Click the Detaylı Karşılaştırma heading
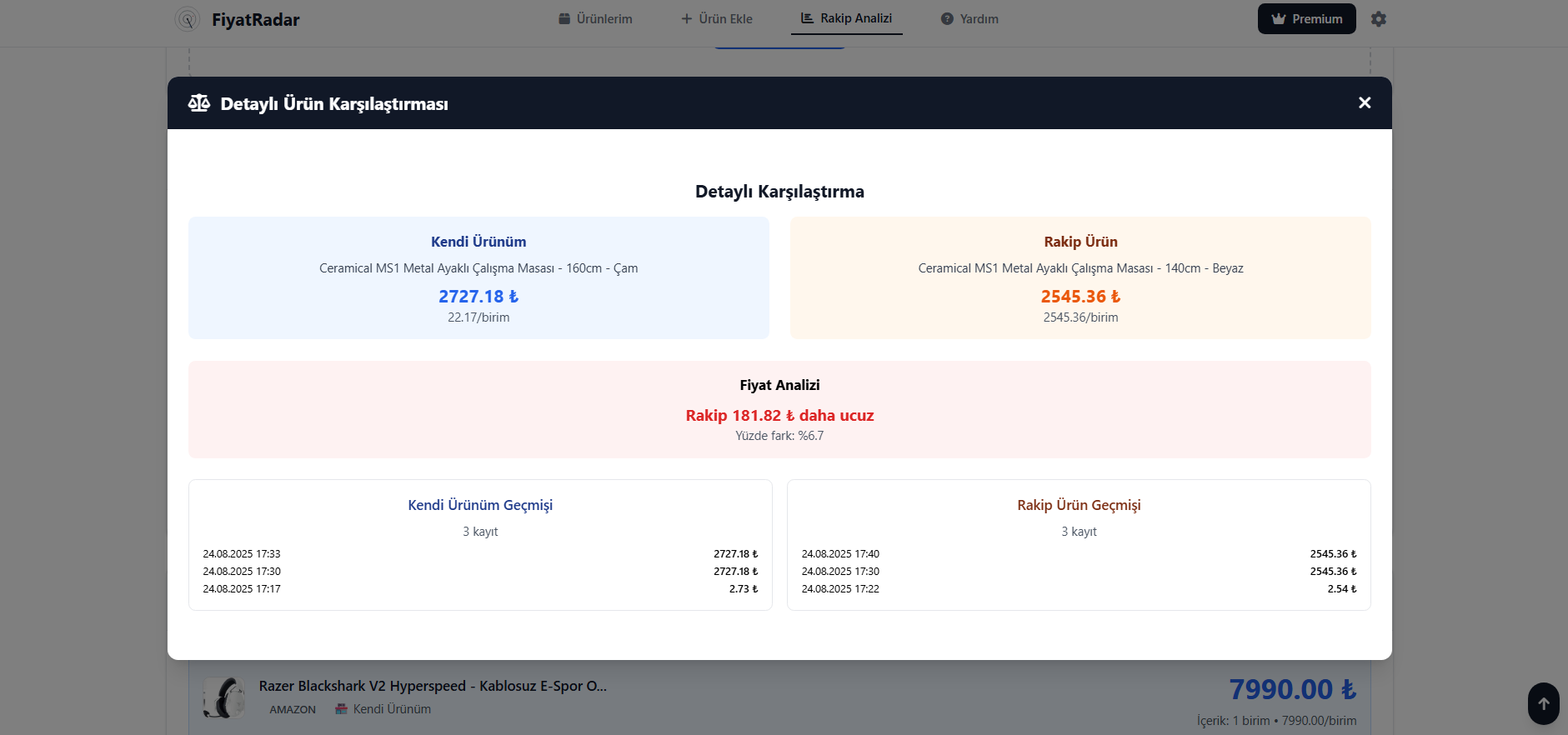Screen dimensions: 1568x735 (x=779, y=192)
